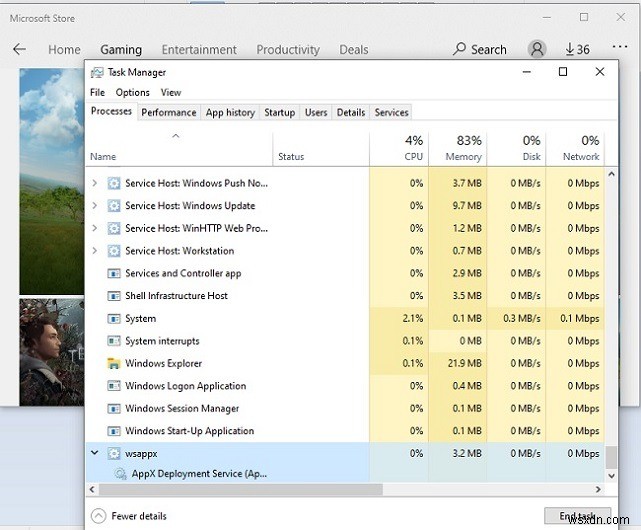
Task: Click the AppX Deployment Service icon
Action: pos(120,474)
